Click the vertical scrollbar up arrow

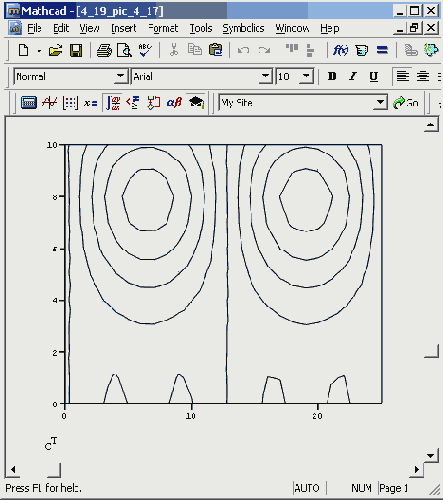tap(431, 125)
